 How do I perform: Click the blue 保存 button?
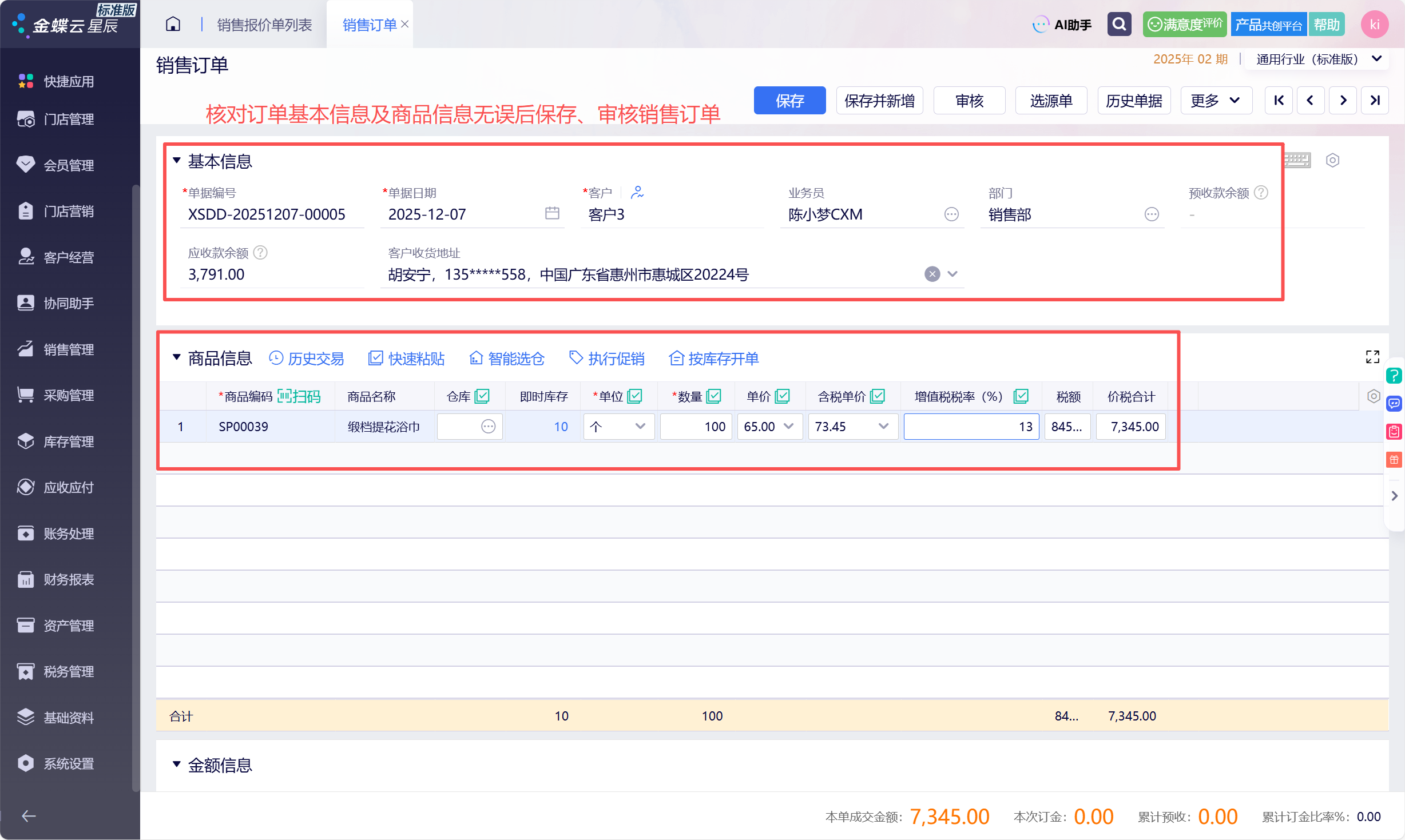point(789,101)
